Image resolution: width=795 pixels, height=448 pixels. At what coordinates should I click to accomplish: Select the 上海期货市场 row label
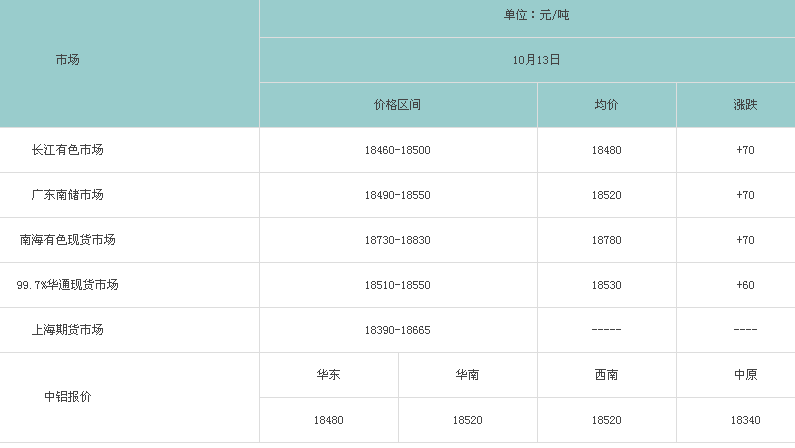[67, 330]
